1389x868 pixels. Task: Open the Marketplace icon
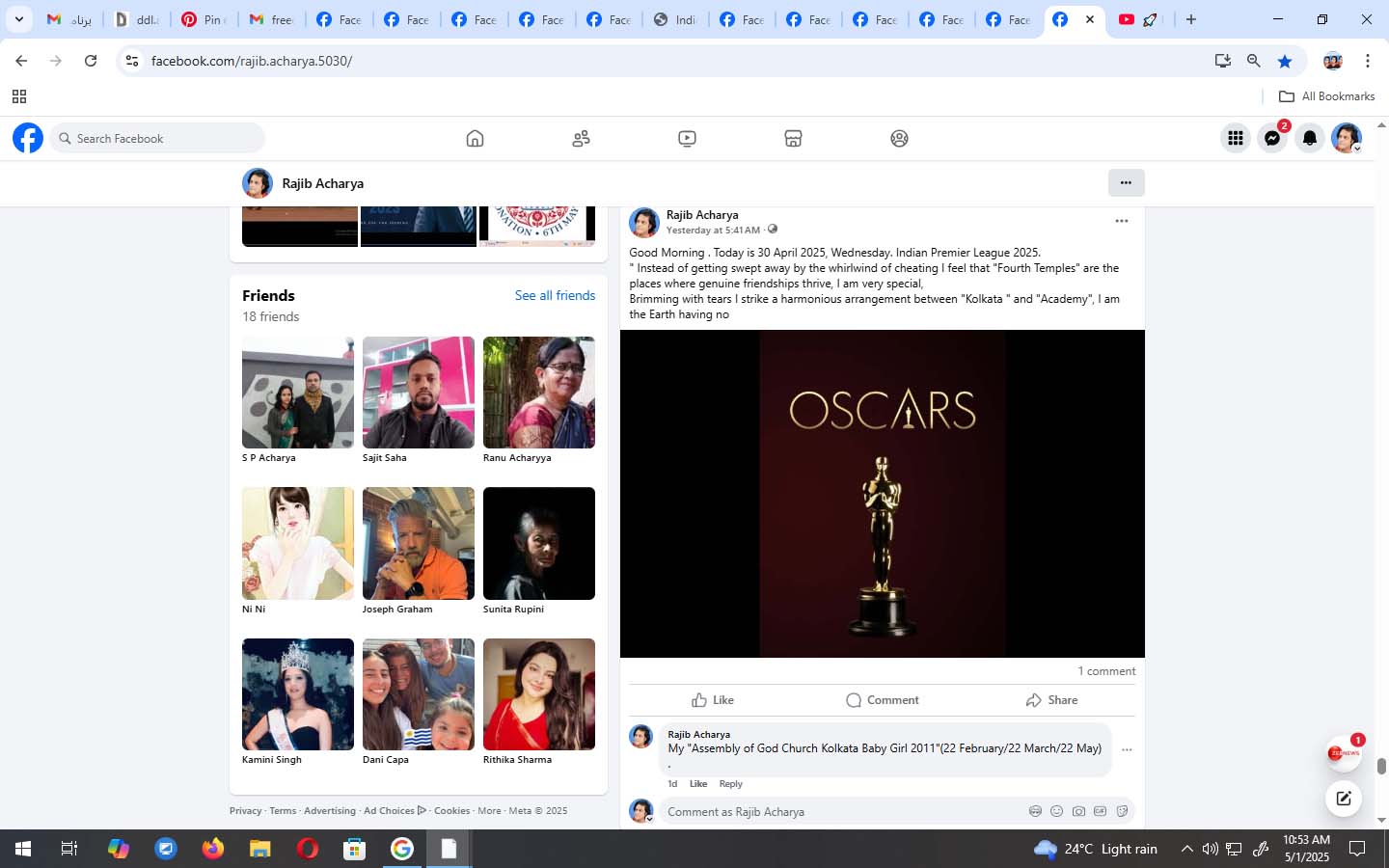pos(793,138)
